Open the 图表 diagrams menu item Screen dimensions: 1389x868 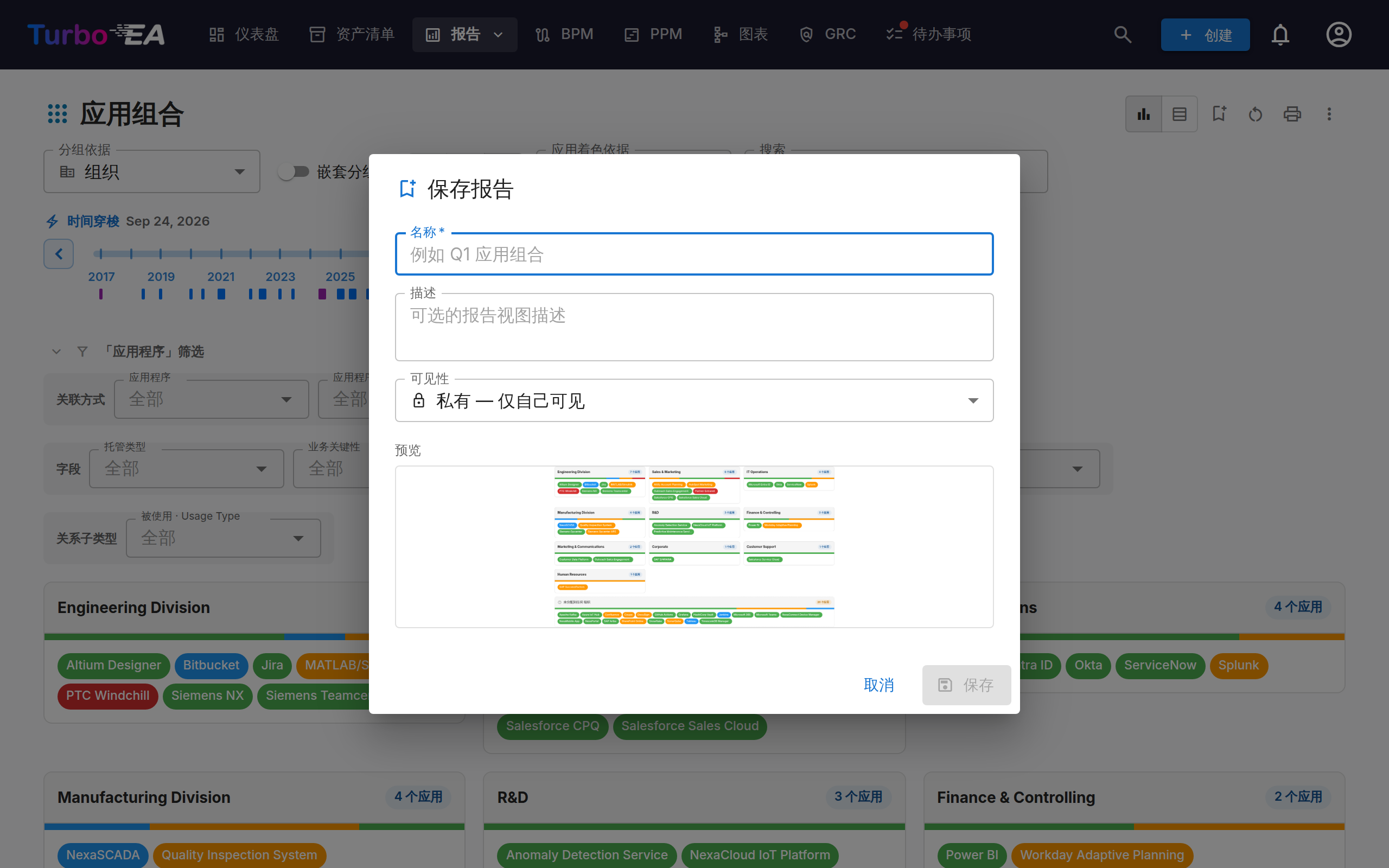coord(741,34)
